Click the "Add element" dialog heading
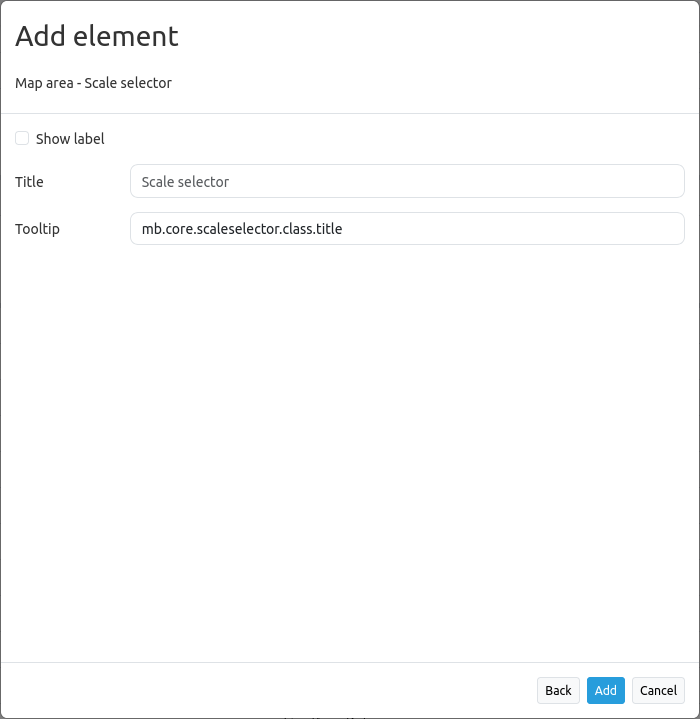This screenshot has height=719, width=700. coord(97,37)
